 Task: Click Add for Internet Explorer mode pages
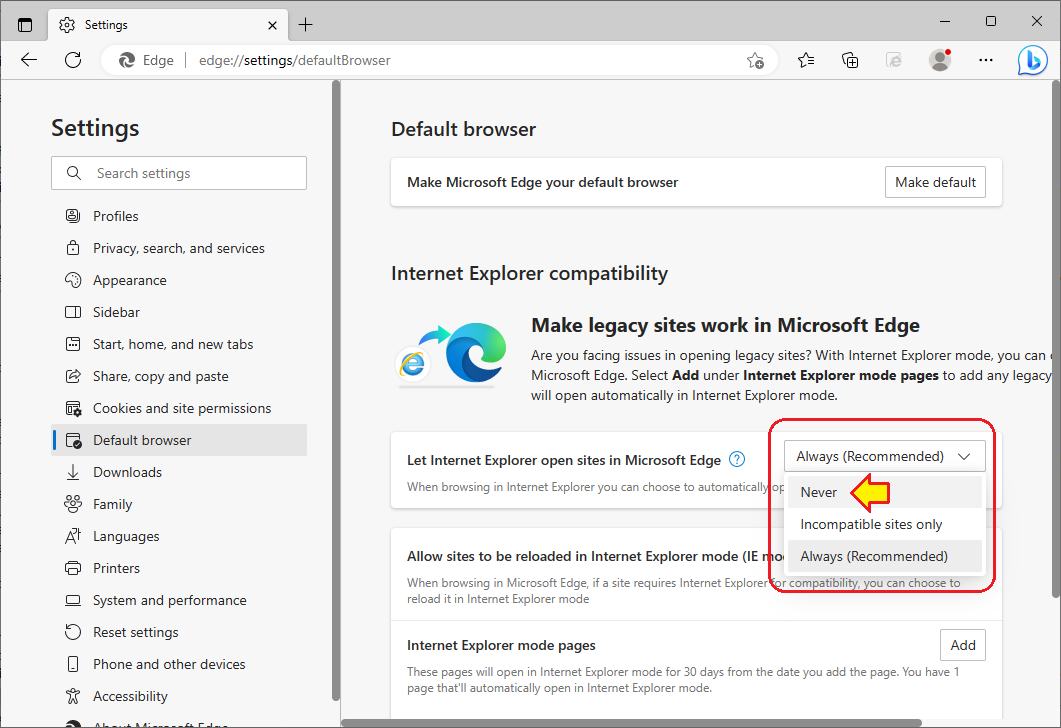point(963,645)
